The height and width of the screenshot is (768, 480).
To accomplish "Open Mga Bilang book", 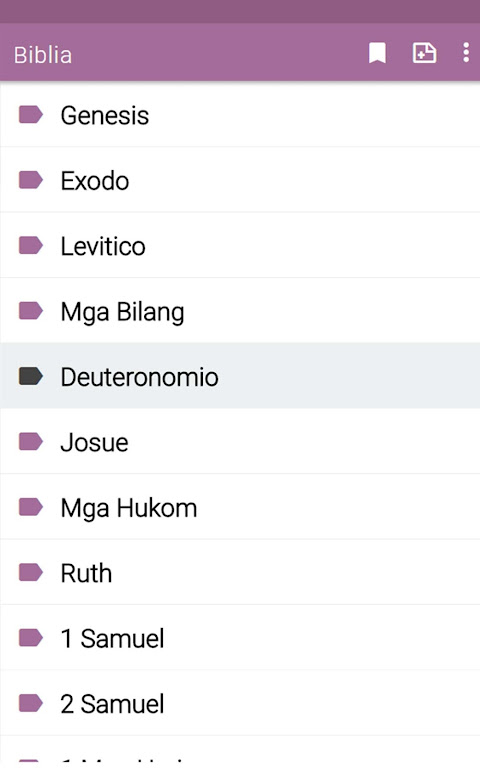I will pos(240,311).
